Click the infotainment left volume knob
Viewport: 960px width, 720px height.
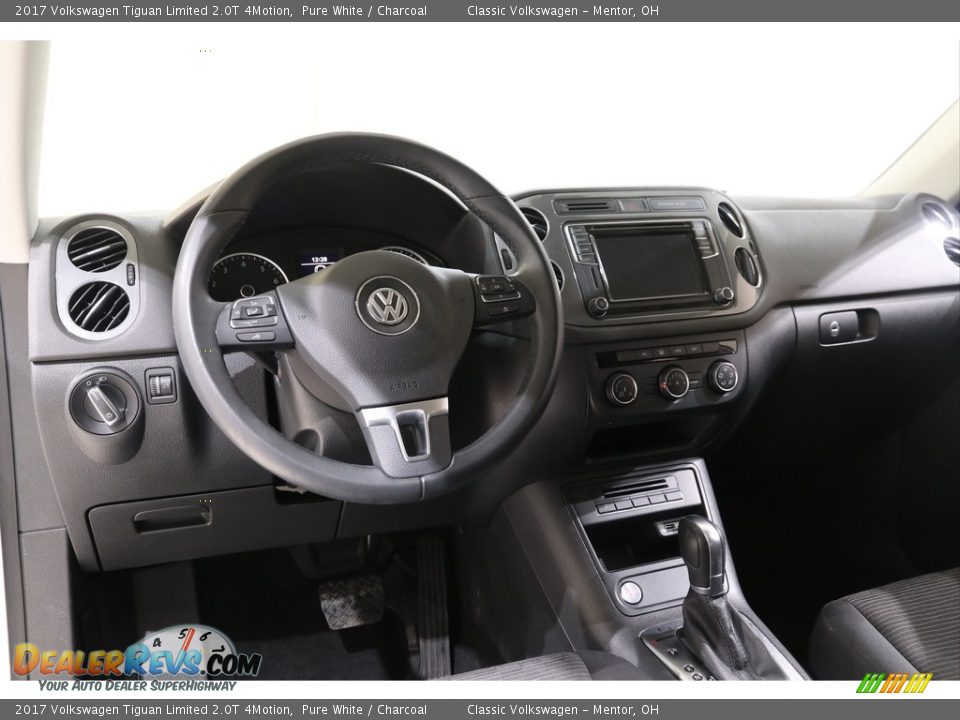tap(597, 306)
